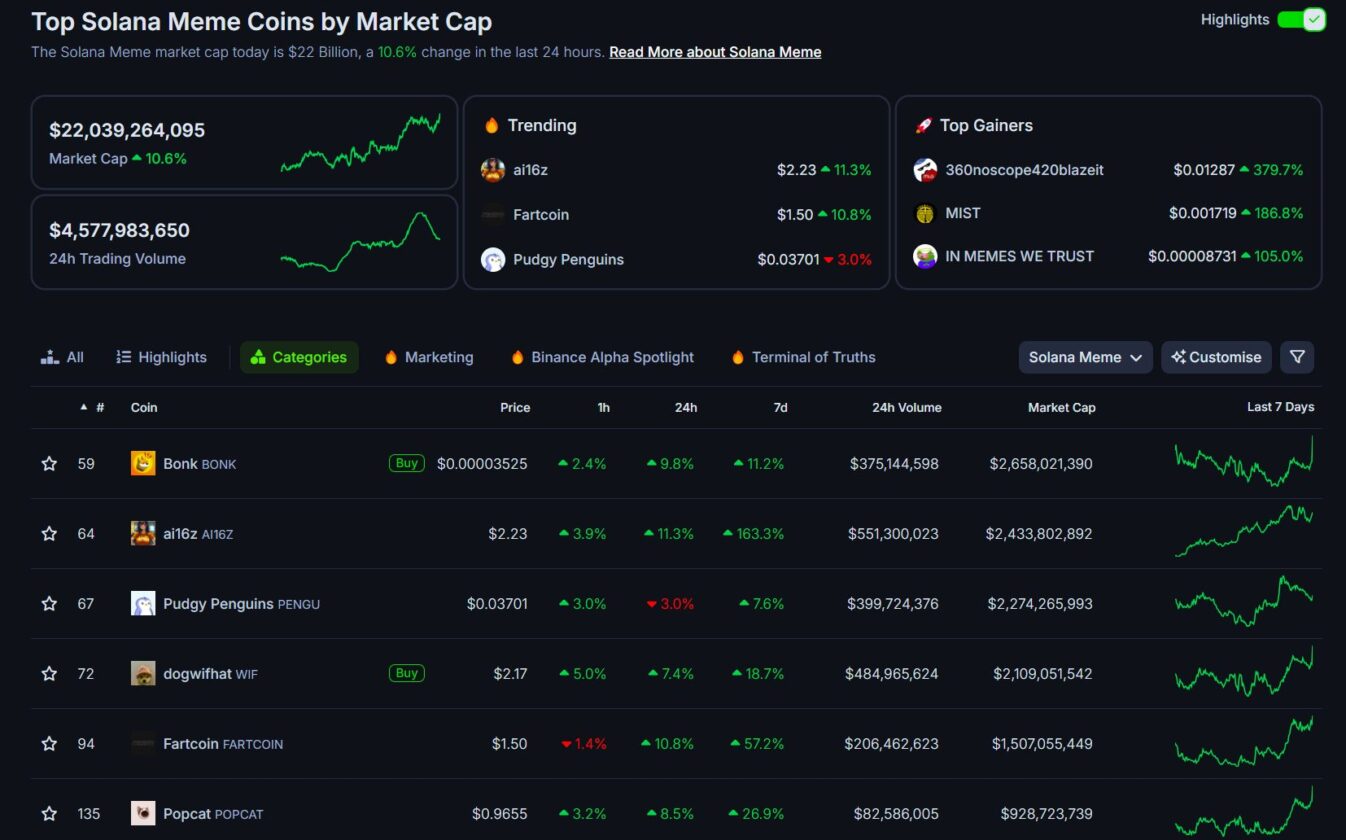Open the Bonk BONK coin name
This screenshot has height=840, width=1346.
(x=200, y=464)
